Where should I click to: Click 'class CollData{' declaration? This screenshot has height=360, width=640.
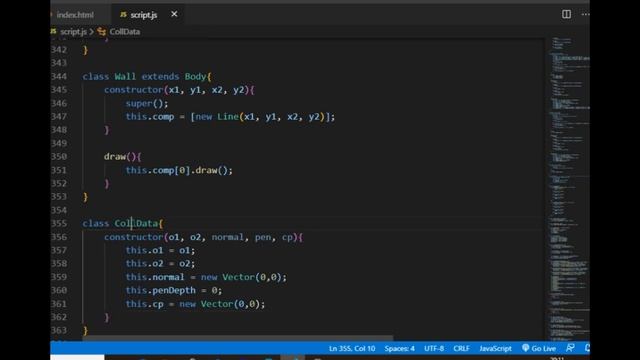pyautogui.click(x=122, y=223)
